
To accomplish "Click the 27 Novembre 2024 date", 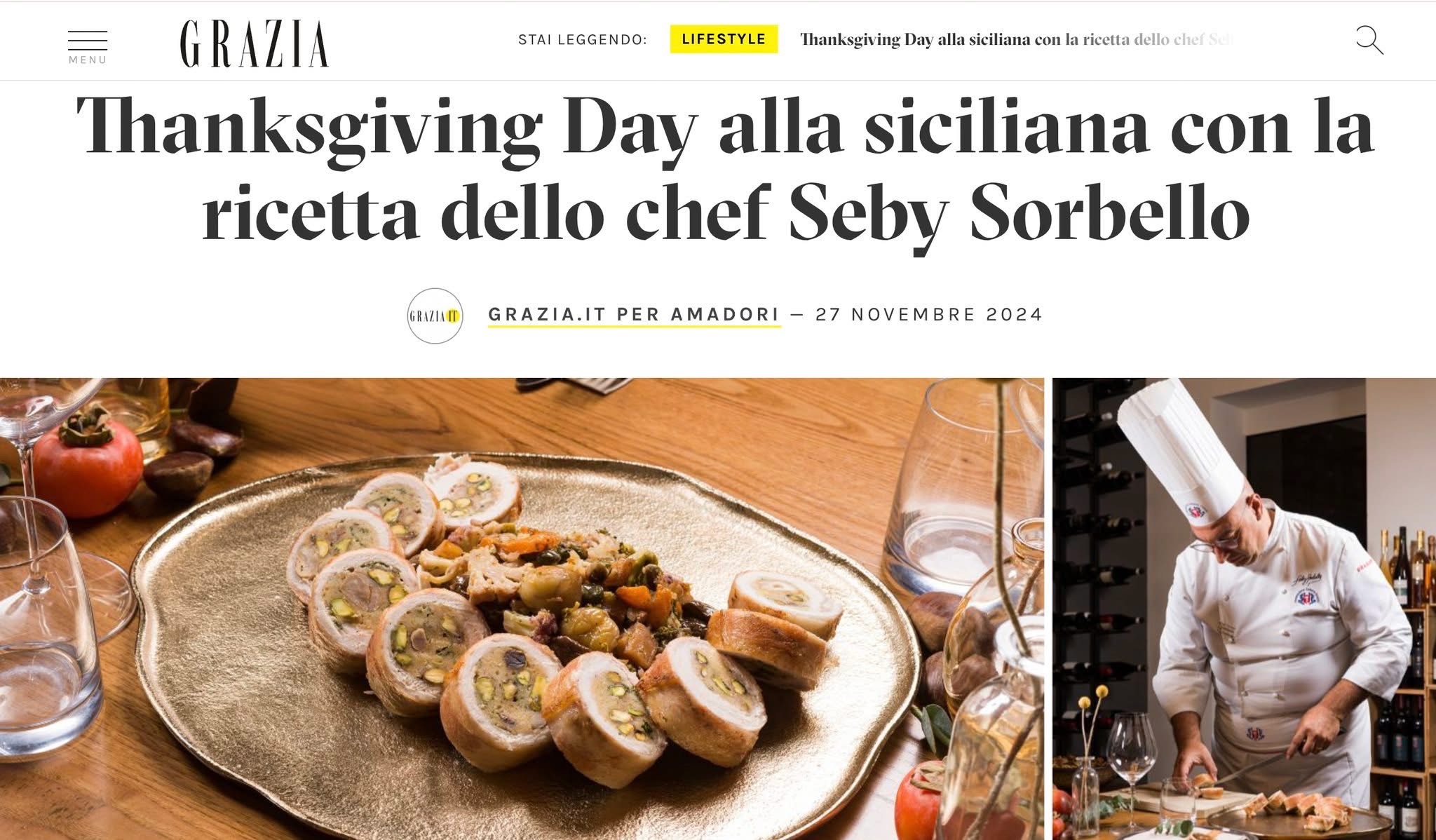I will pyautogui.click(x=929, y=314).
